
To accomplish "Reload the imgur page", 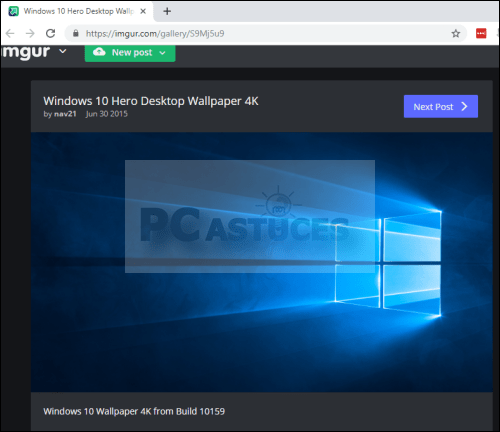I will (x=50, y=33).
